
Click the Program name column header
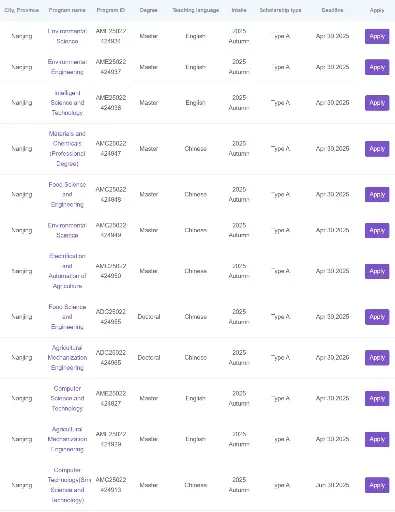click(x=67, y=10)
